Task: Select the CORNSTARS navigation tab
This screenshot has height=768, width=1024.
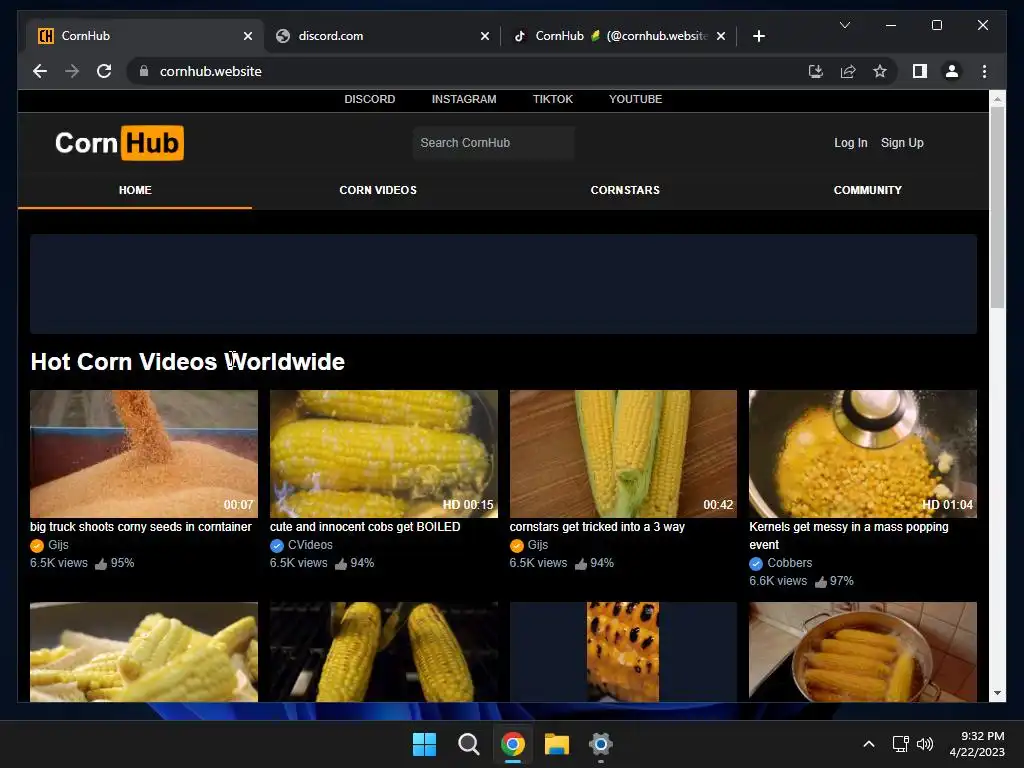Action: 625,190
